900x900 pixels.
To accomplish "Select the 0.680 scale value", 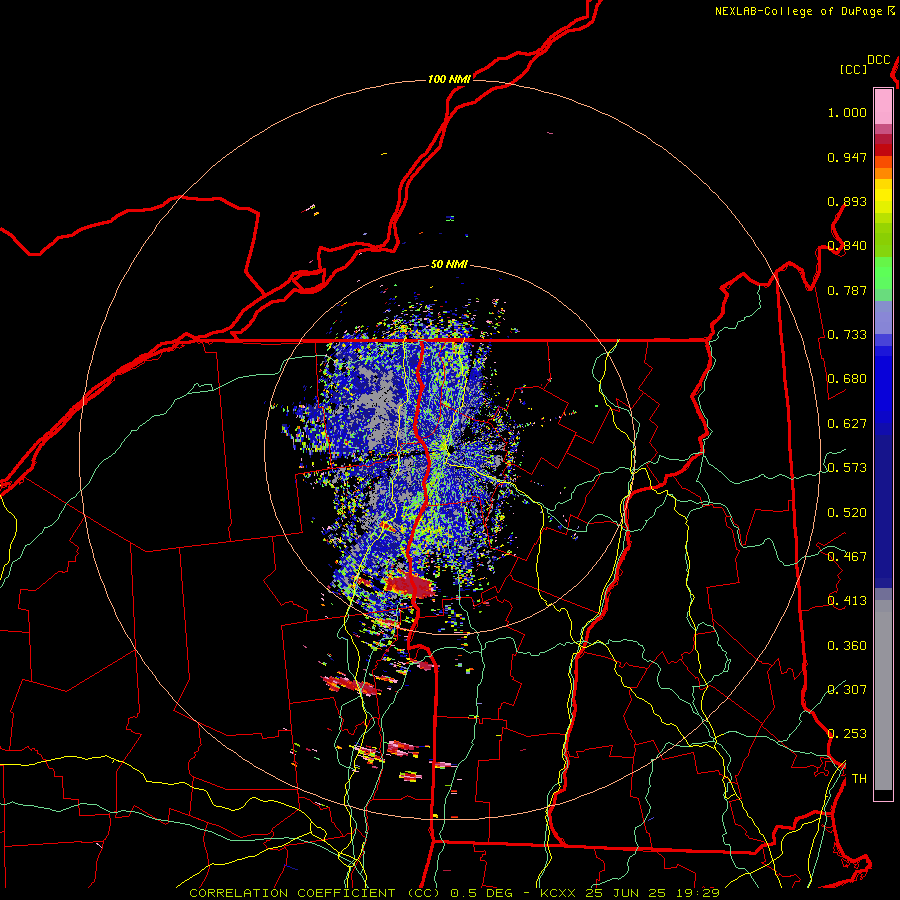I will coord(847,379).
